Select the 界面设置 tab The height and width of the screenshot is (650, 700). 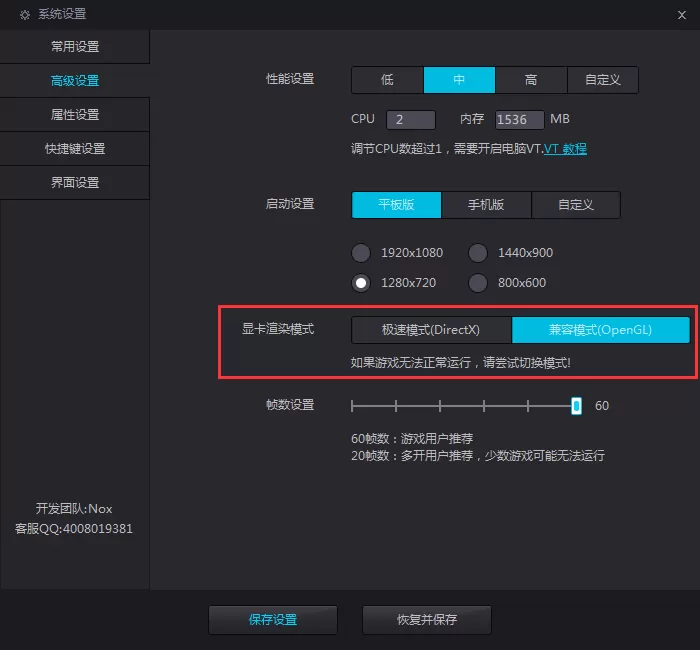pyautogui.click(x=75, y=183)
